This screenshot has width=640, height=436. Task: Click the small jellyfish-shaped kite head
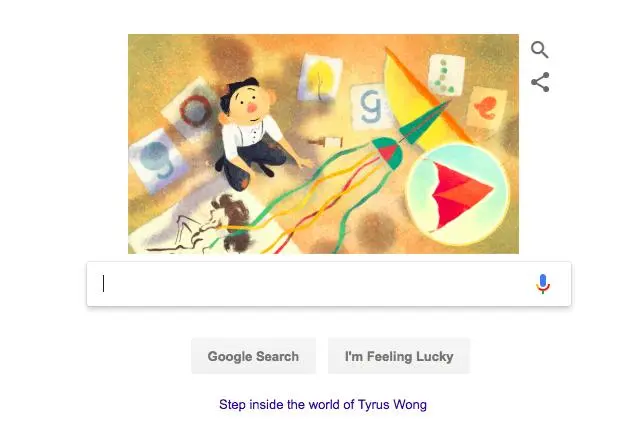[x=387, y=153]
